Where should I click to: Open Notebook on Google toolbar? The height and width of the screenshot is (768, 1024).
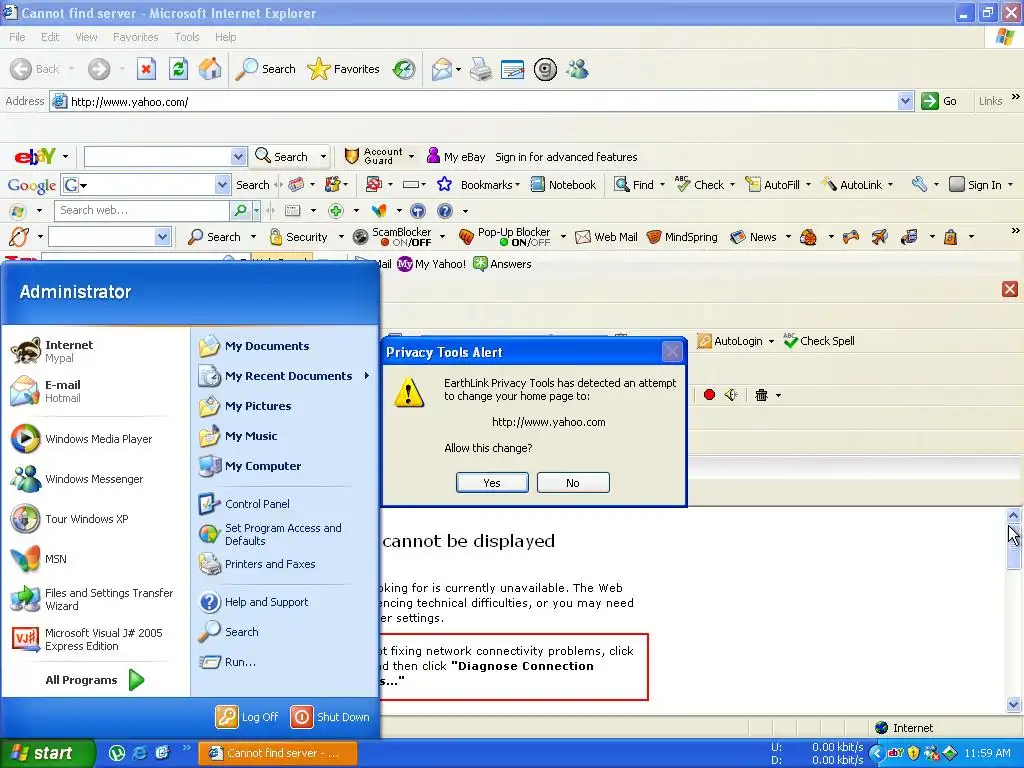[563, 185]
